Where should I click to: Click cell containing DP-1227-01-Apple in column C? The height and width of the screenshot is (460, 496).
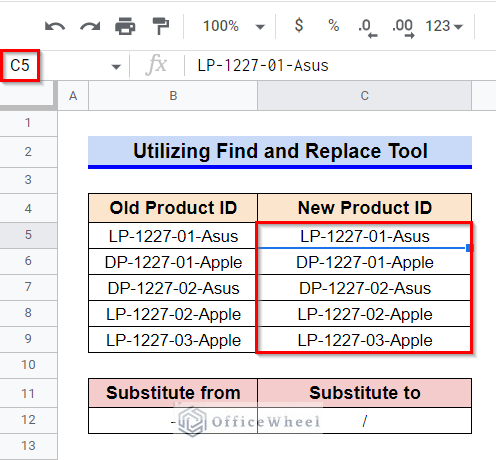coord(364,262)
